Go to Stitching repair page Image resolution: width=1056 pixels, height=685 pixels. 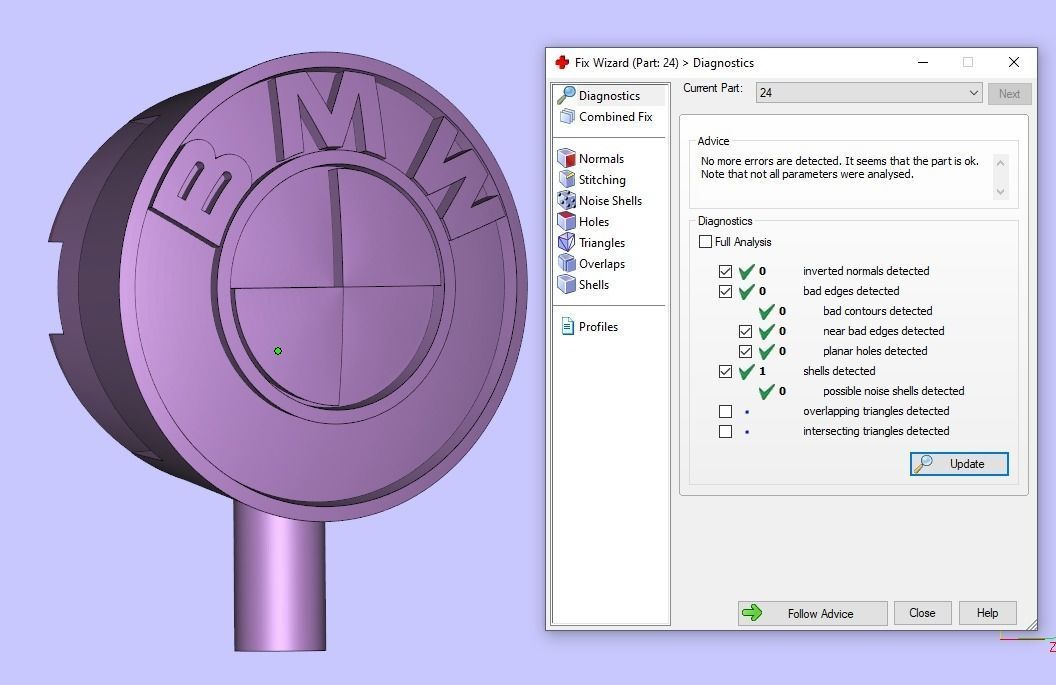click(602, 180)
